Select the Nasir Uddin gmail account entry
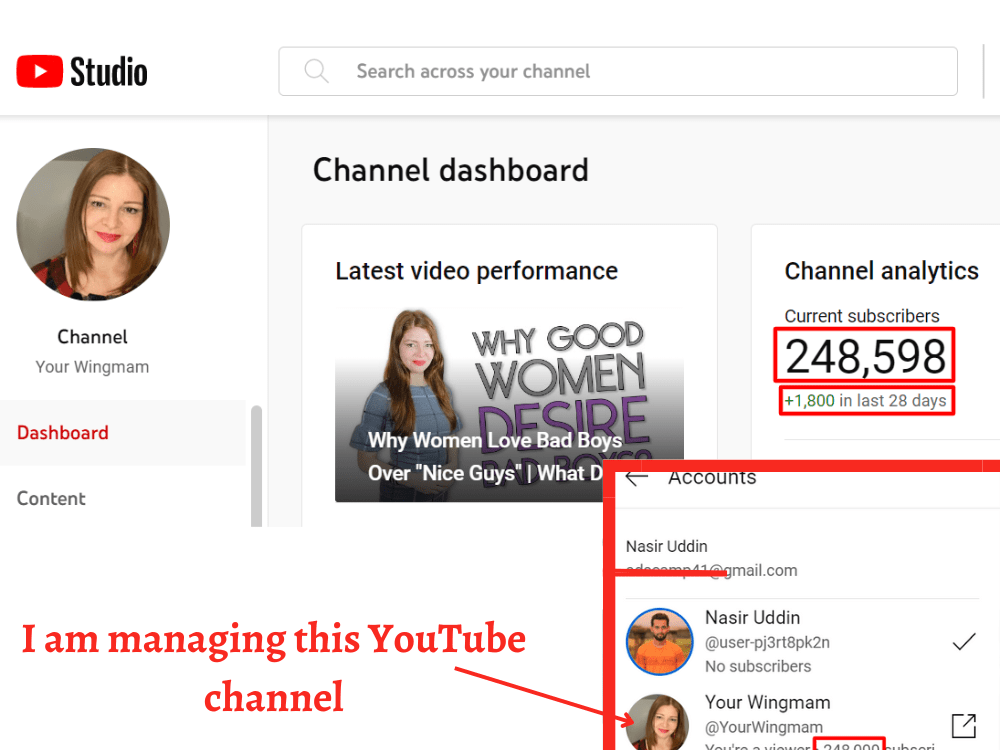The image size is (1000, 750). (x=711, y=558)
